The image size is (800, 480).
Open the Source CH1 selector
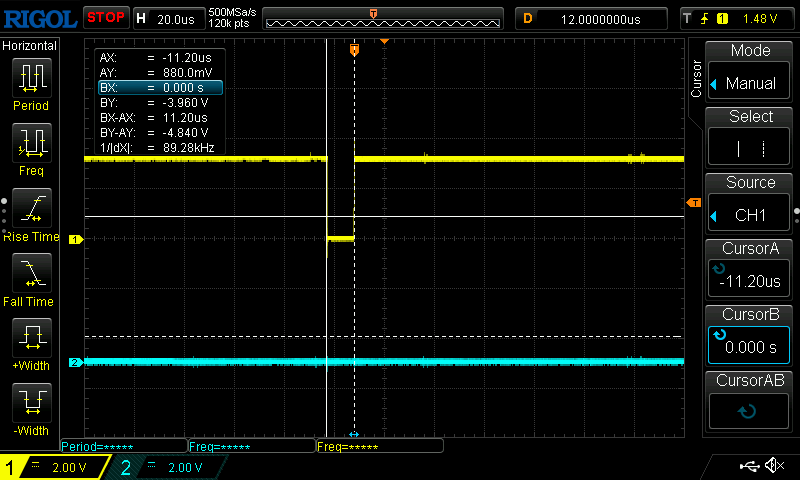pyautogui.click(x=750, y=204)
